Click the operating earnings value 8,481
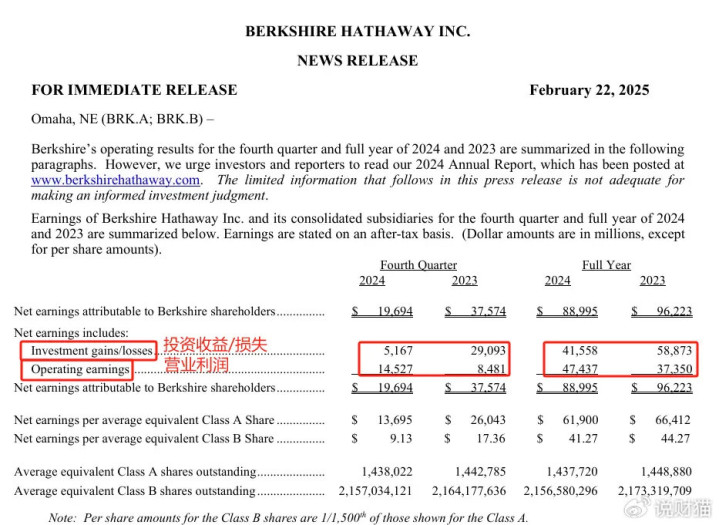Viewport: 719px width, 525px height. (x=491, y=369)
